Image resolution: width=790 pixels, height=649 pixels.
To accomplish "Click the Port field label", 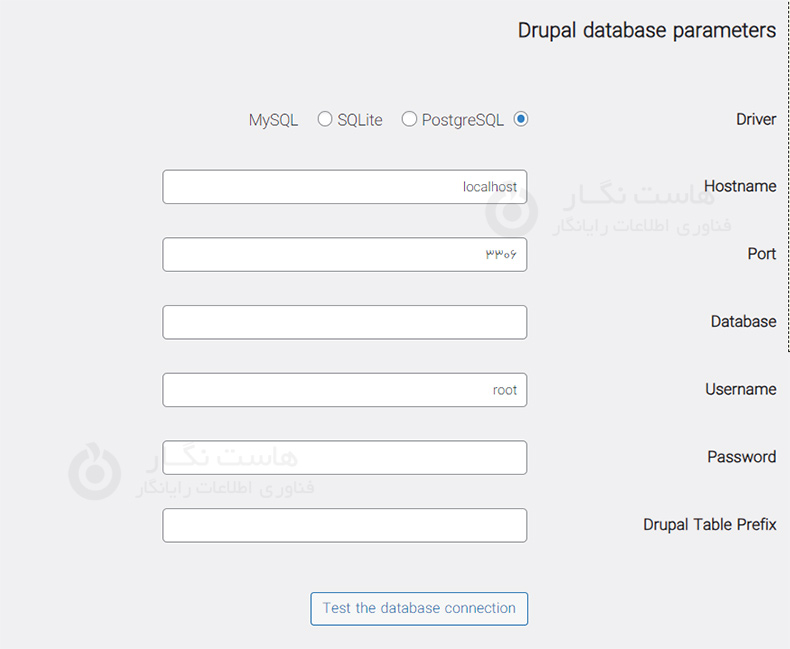I will [762, 254].
